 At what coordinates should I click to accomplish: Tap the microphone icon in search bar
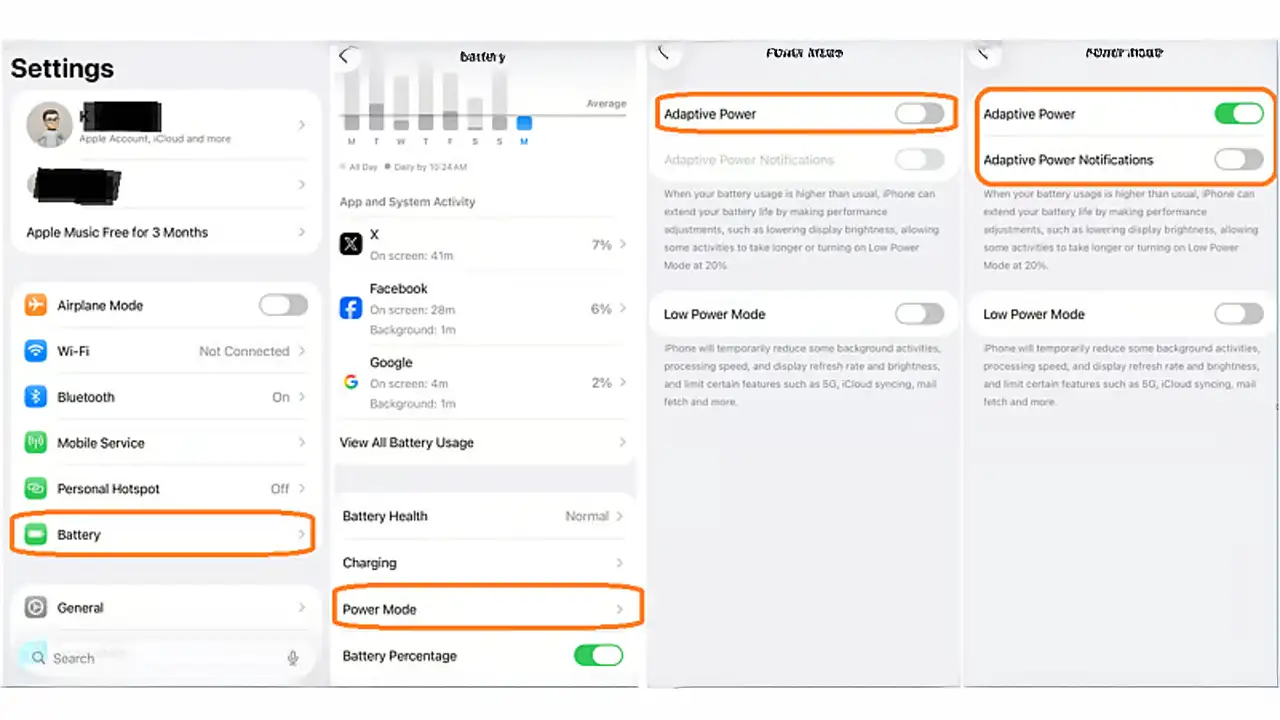coord(293,658)
